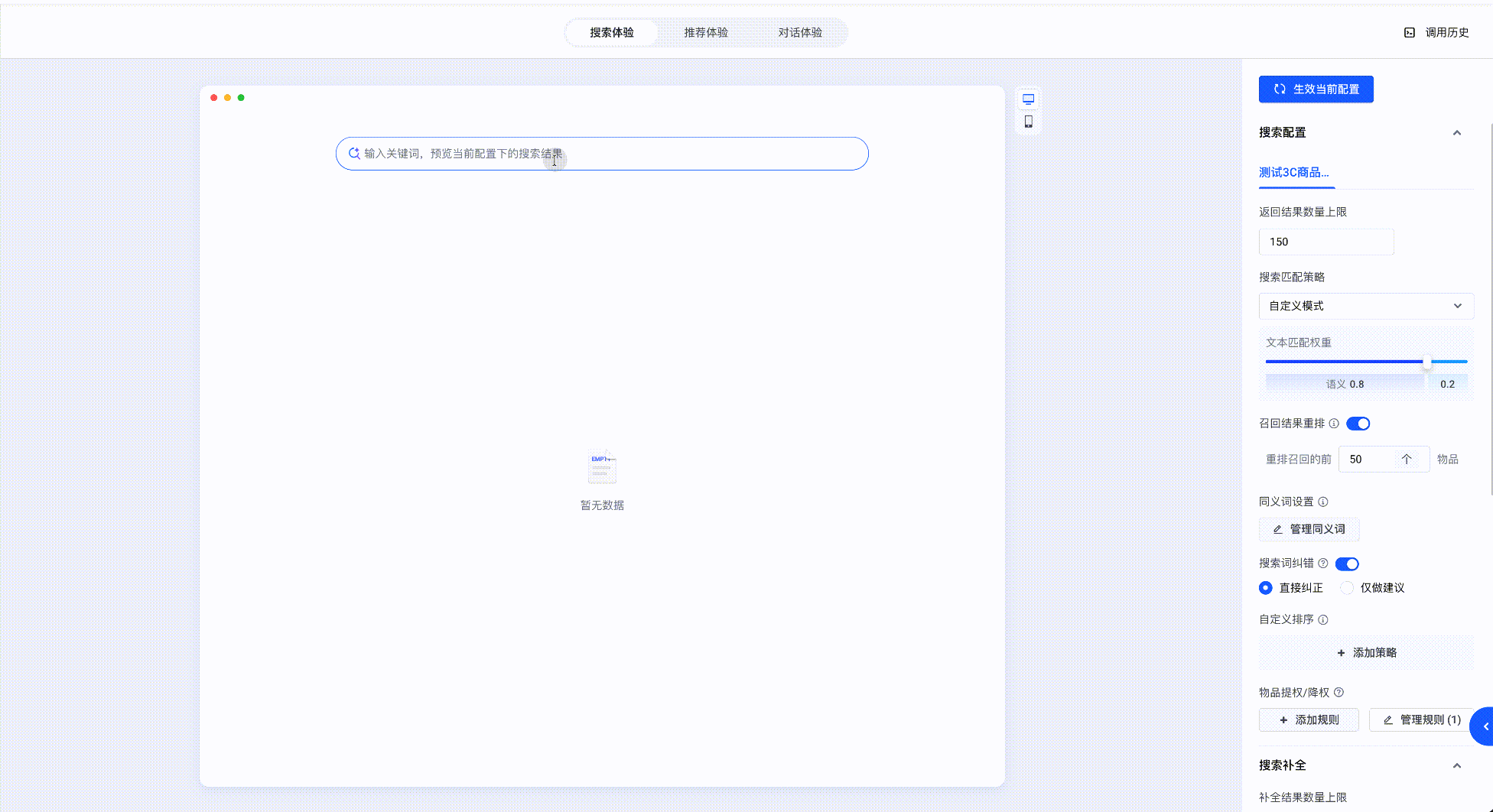Image resolution: width=1493 pixels, height=812 pixels.
Task: Switch to mobile preview icon
Action: pos(1028,122)
